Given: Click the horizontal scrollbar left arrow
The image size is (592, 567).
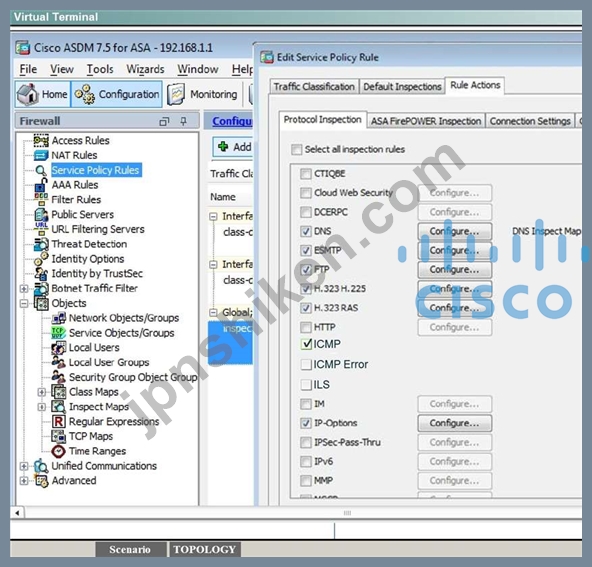Looking at the screenshot, I should click(x=17, y=513).
